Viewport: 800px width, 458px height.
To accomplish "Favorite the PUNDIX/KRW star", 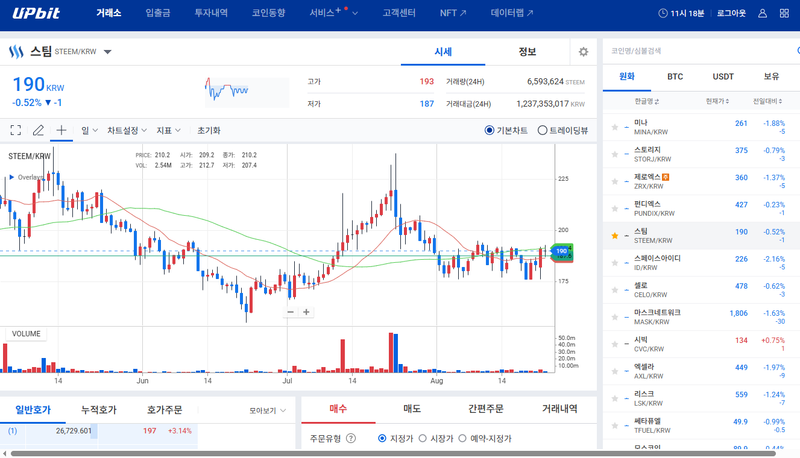I will (615, 208).
